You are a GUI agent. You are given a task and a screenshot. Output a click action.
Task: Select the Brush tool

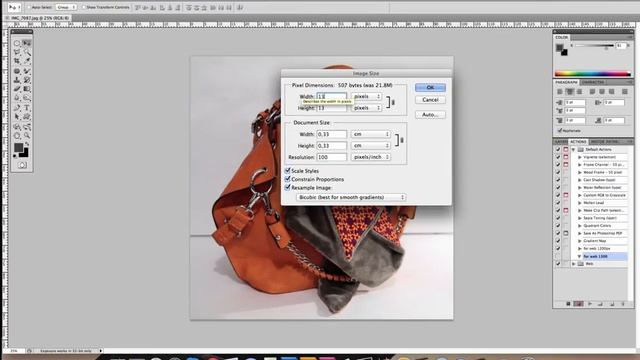pos(27,71)
